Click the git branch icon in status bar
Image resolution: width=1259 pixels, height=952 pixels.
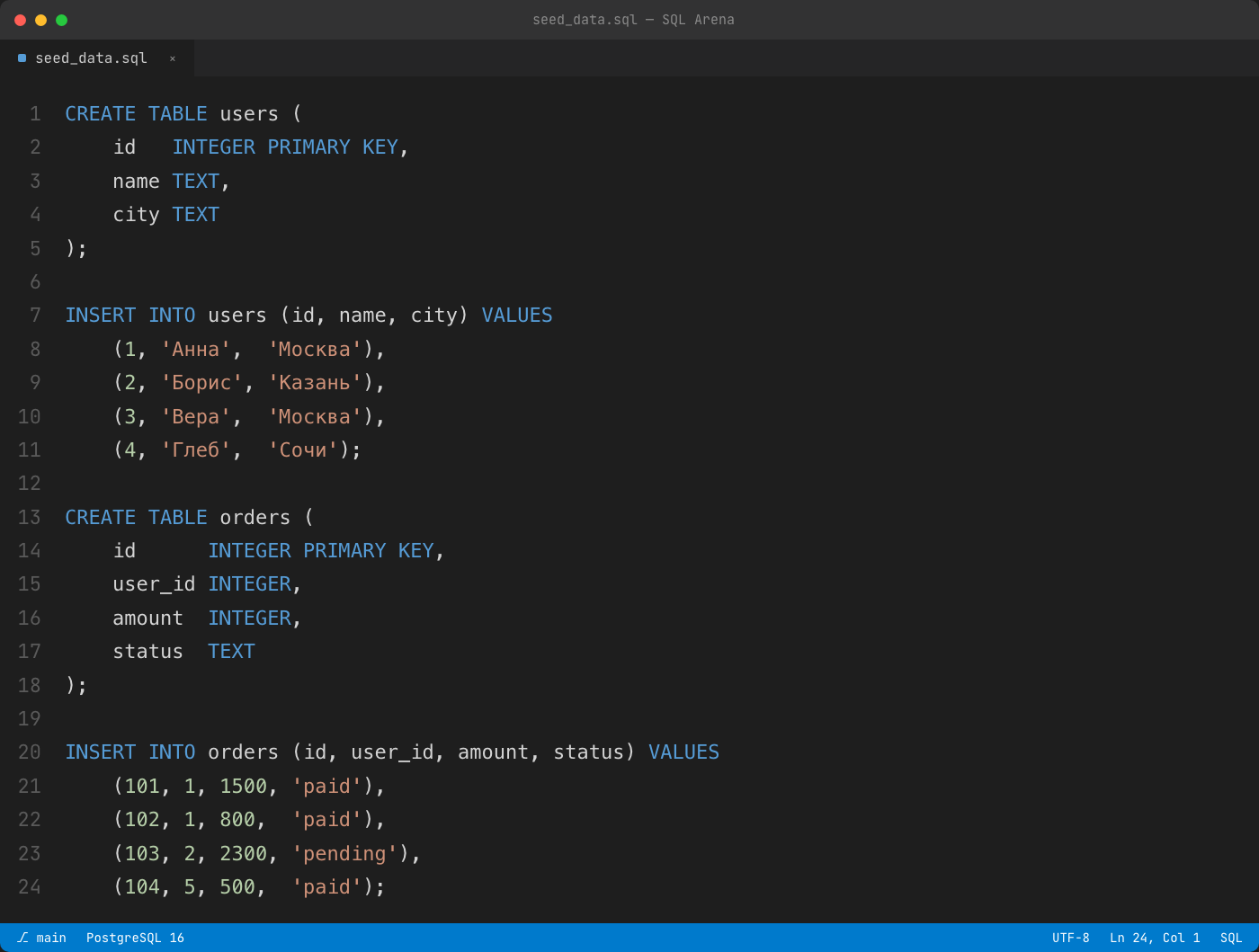[x=22, y=938]
